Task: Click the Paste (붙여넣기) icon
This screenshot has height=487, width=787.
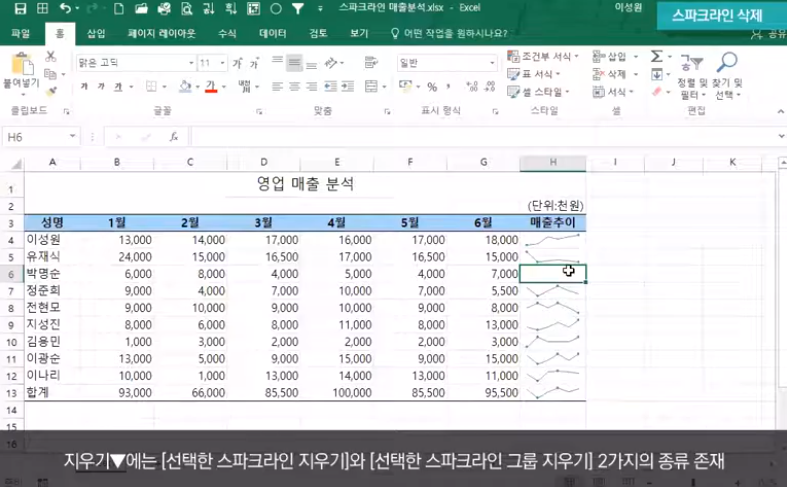Action: pyautogui.click(x=22, y=65)
